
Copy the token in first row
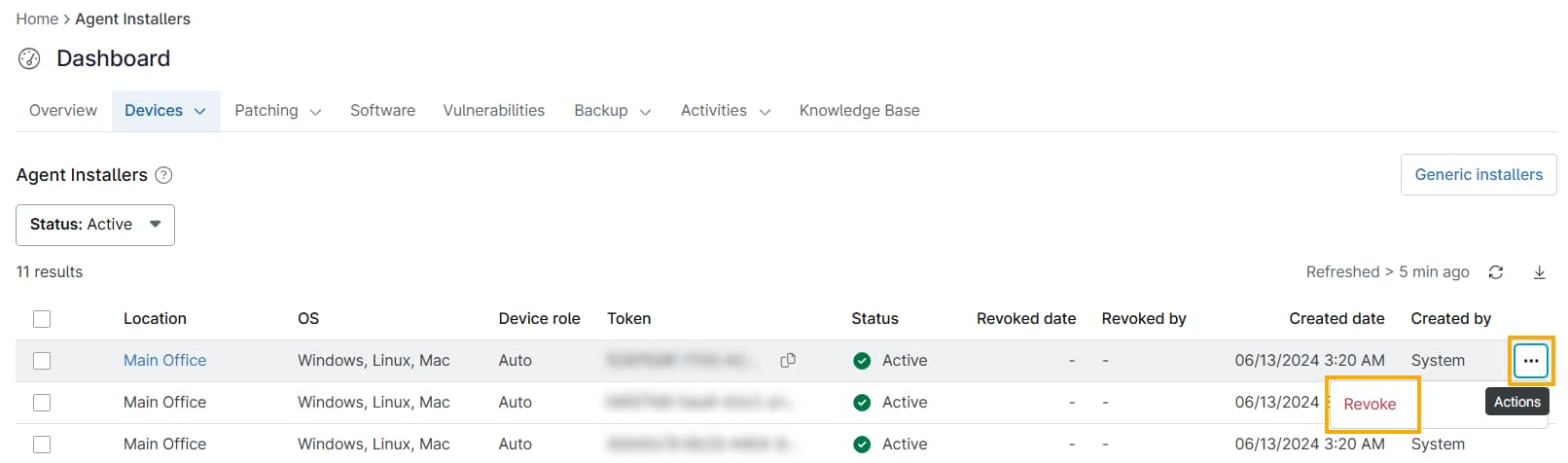point(788,360)
